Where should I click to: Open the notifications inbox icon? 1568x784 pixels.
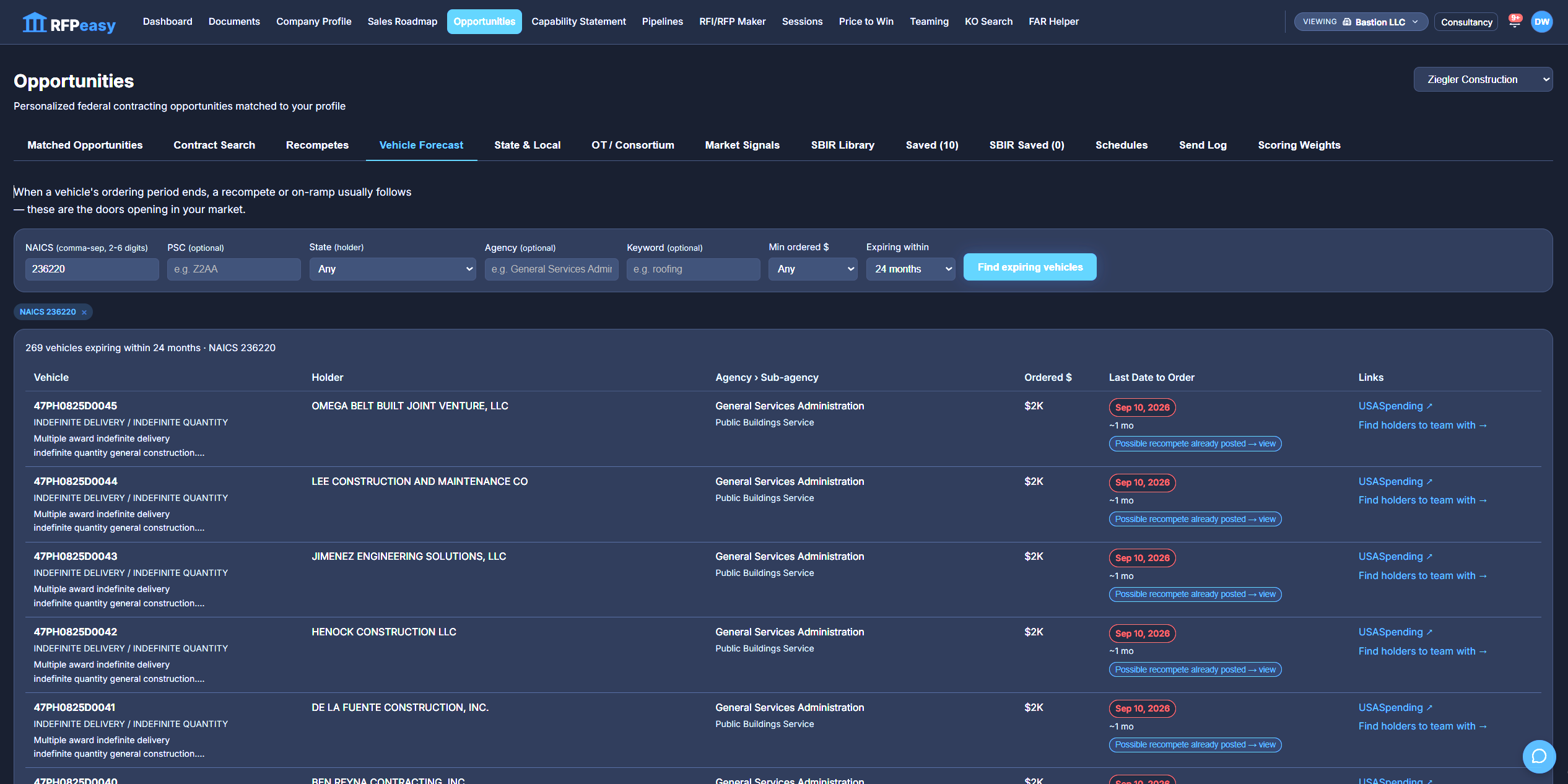pyautogui.click(x=1515, y=22)
